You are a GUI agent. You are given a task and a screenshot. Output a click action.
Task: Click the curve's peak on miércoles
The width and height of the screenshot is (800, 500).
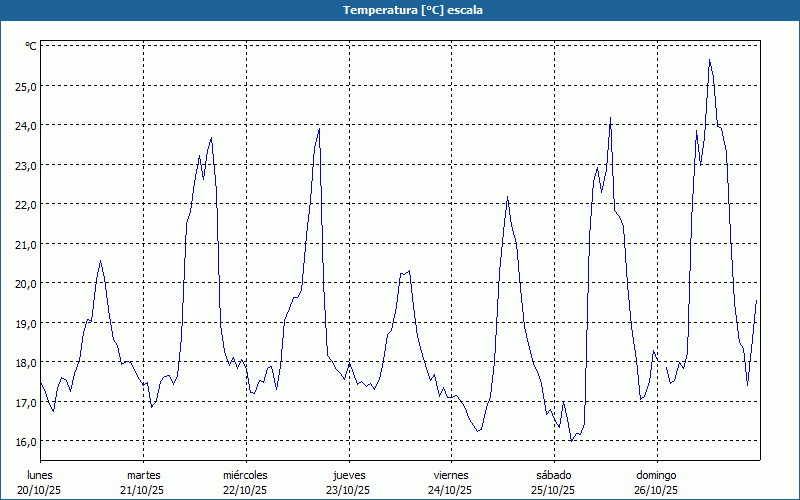tap(319, 128)
